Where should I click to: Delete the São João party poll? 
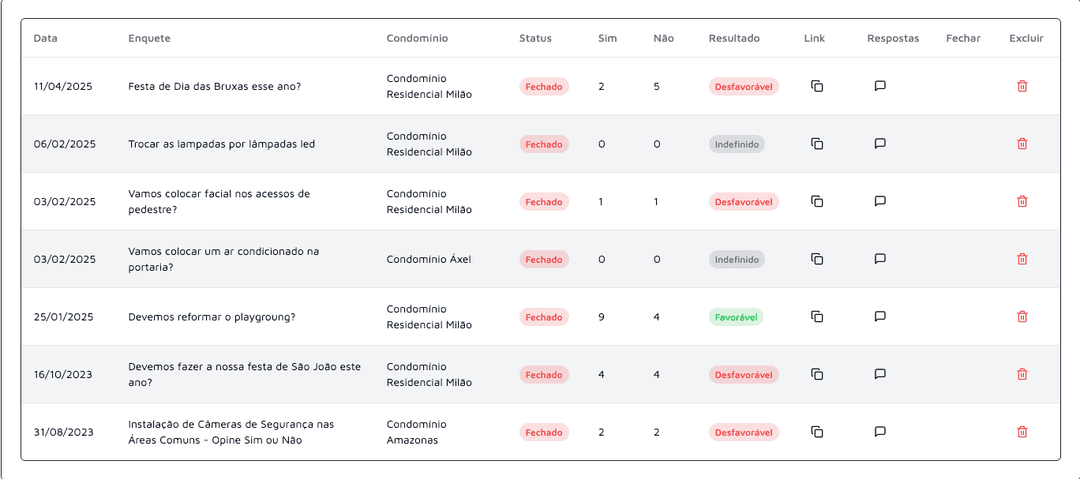click(x=1022, y=374)
